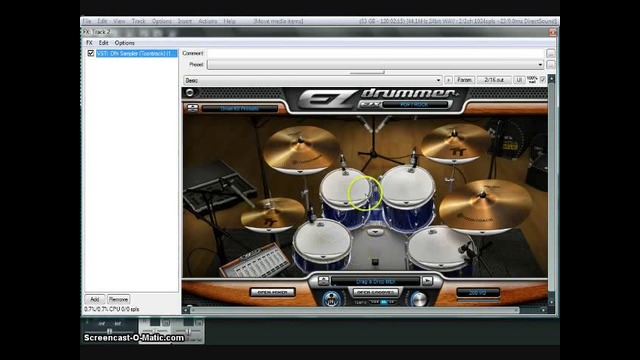Open the Track menu in main window
Viewport: 640px width, 360px height.
[138, 21]
